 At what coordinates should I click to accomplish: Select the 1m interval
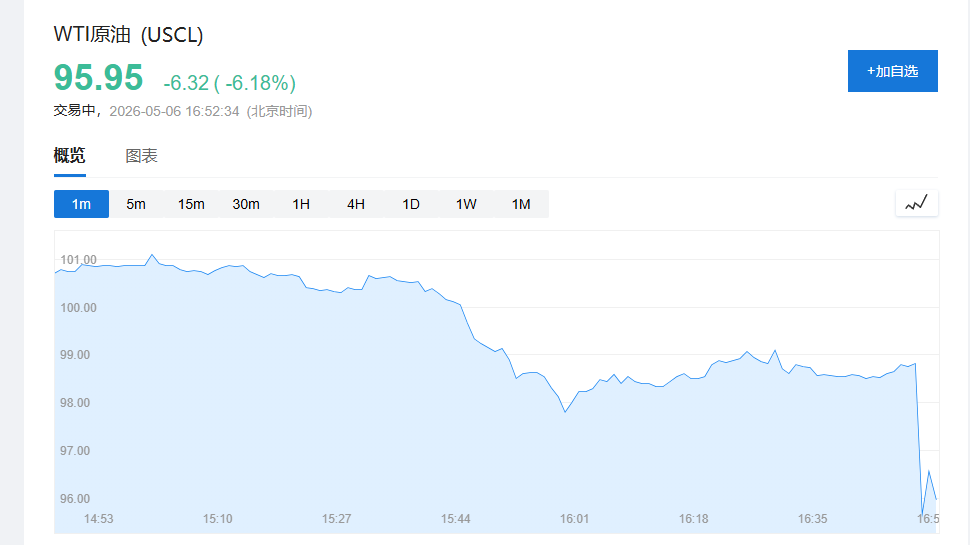[81, 204]
